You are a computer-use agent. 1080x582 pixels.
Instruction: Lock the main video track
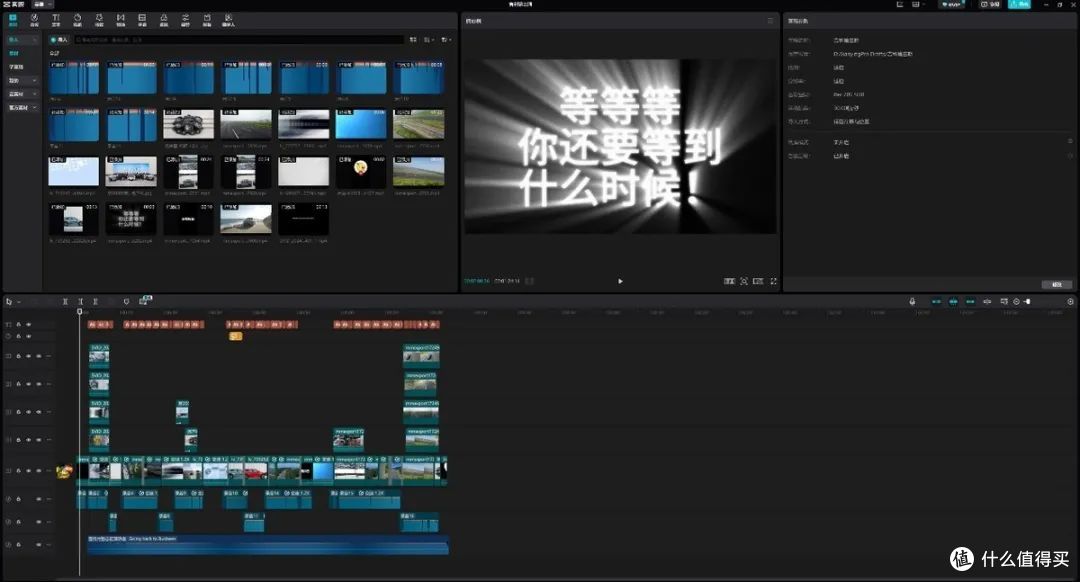(x=19, y=471)
